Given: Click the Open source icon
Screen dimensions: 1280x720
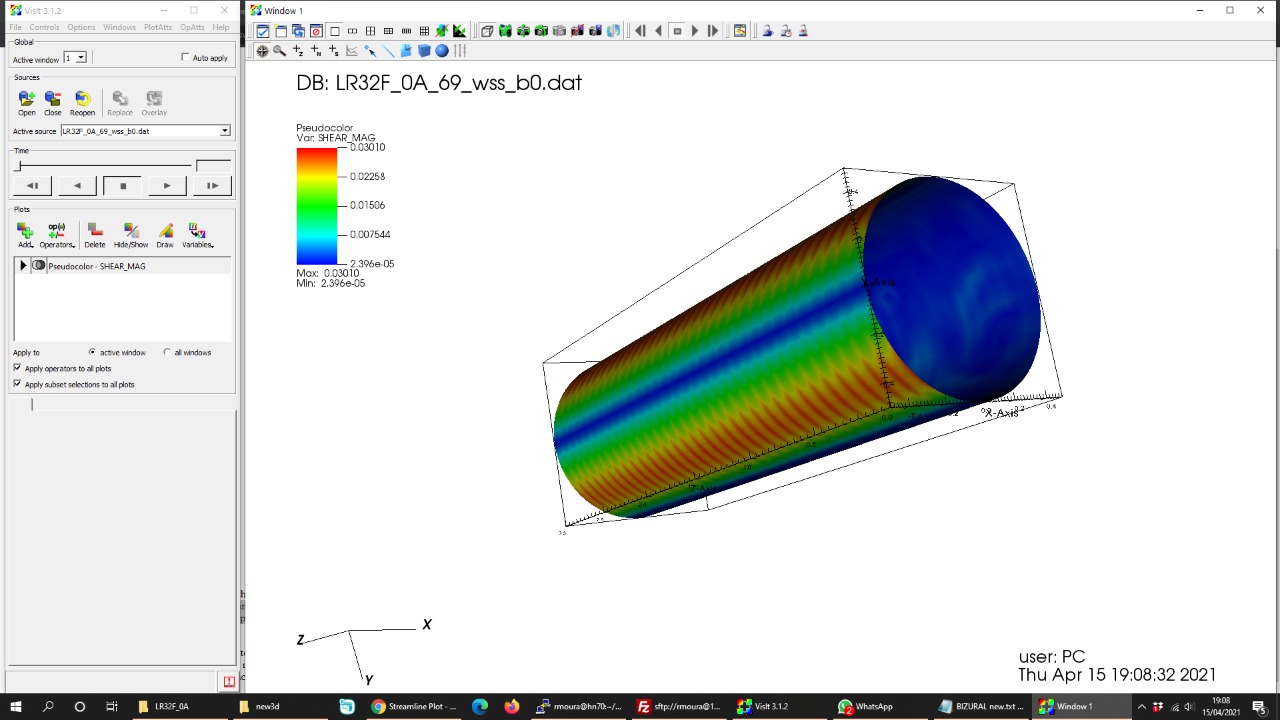Looking at the screenshot, I should coord(26,99).
